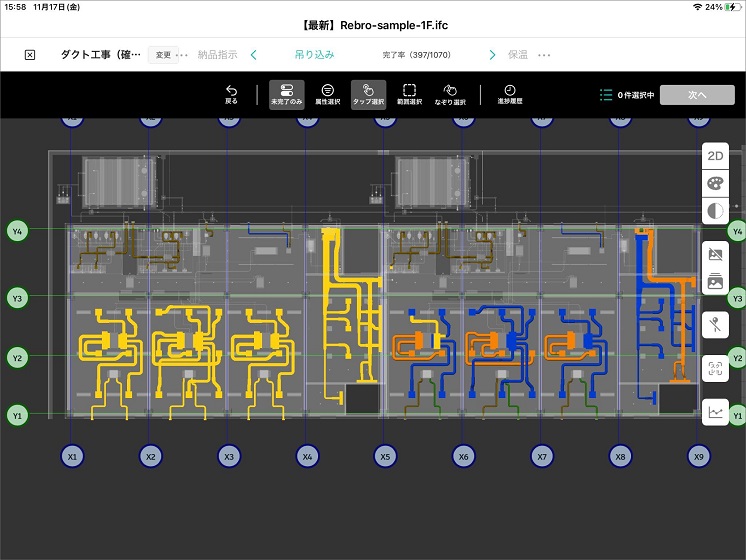The image size is (746, 560).
Task: Click the crossed-out pin marker icon
Action: [715, 323]
